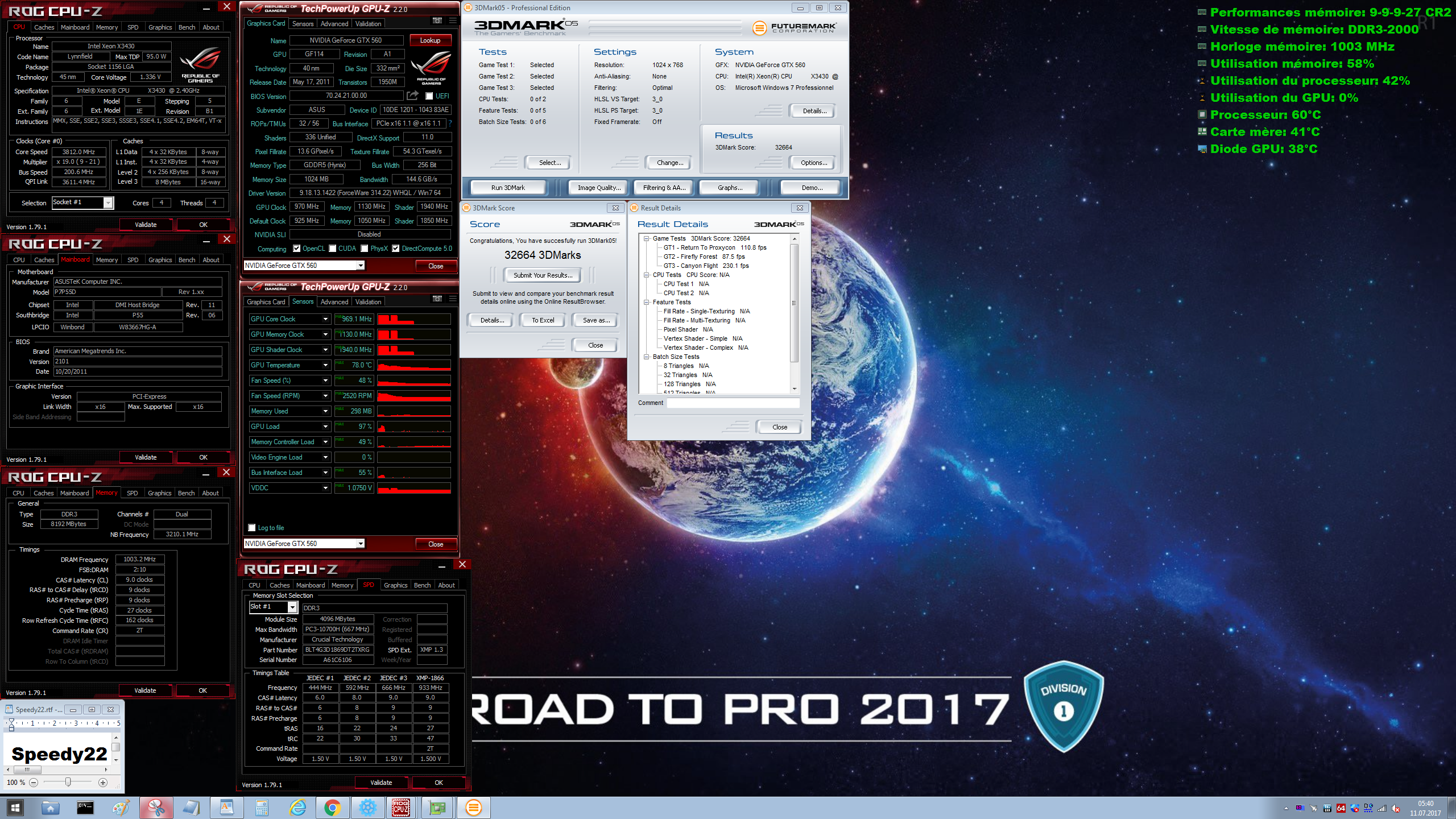The height and width of the screenshot is (819, 1456).
Task: Click the Lookup button in GPU-Z
Action: [x=430, y=40]
